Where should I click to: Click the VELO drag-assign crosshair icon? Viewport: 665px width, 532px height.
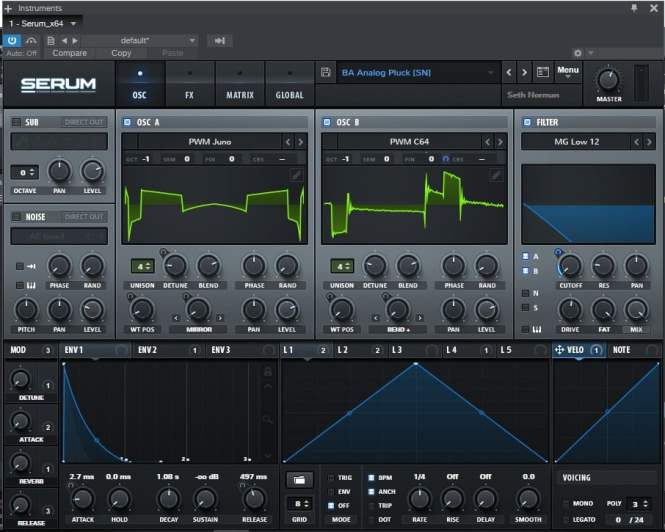coord(559,350)
